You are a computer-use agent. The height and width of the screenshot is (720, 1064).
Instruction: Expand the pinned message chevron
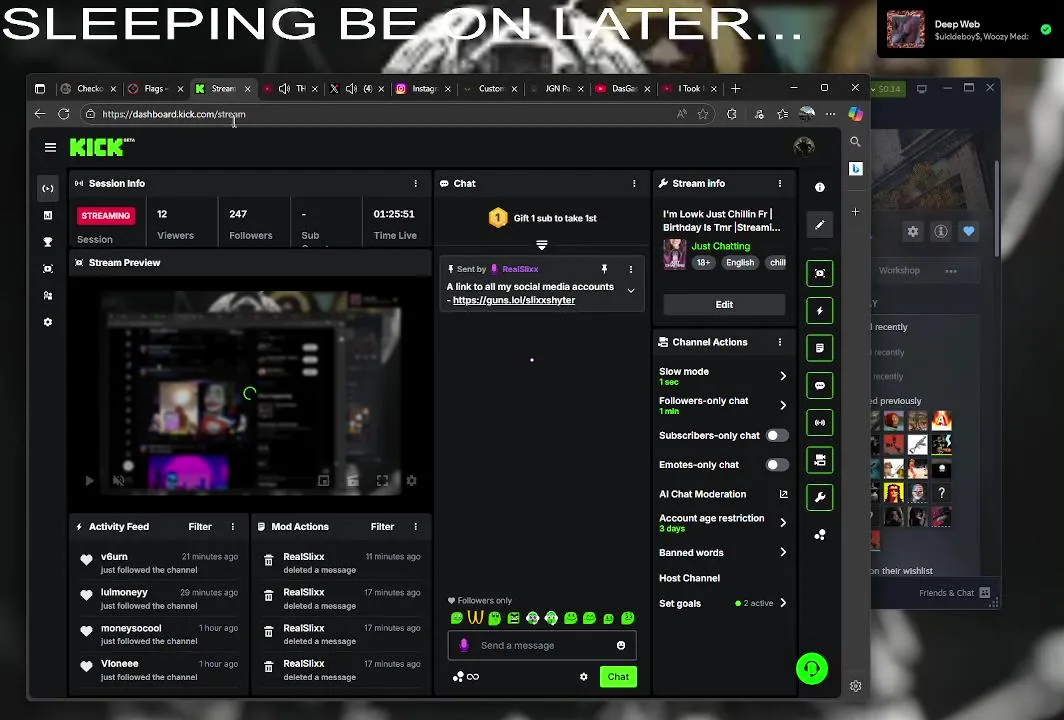pos(631,291)
